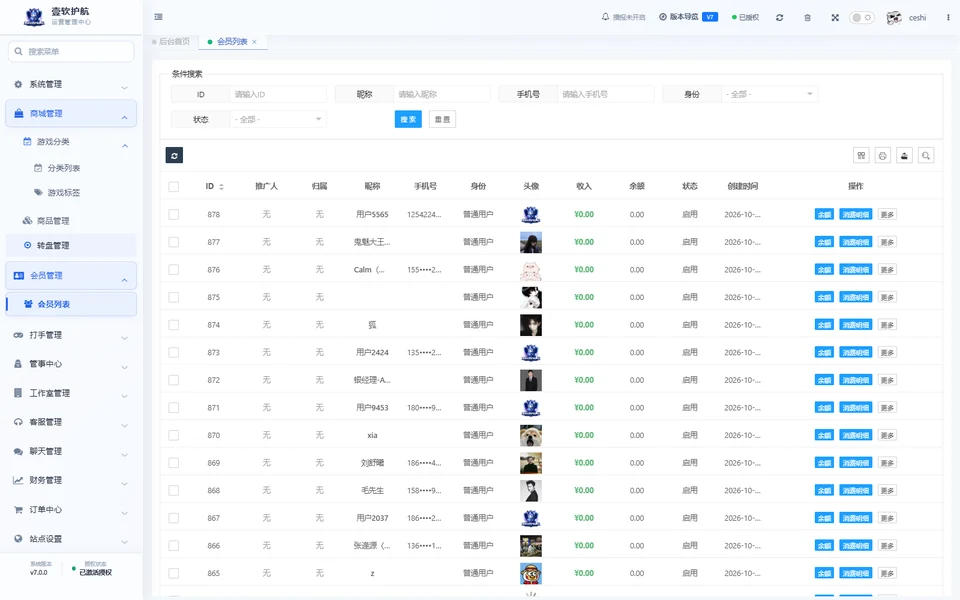This screenshot has width=960, height=600.
Task: Open 商品管理 page
Action: (x=53, y=220)
